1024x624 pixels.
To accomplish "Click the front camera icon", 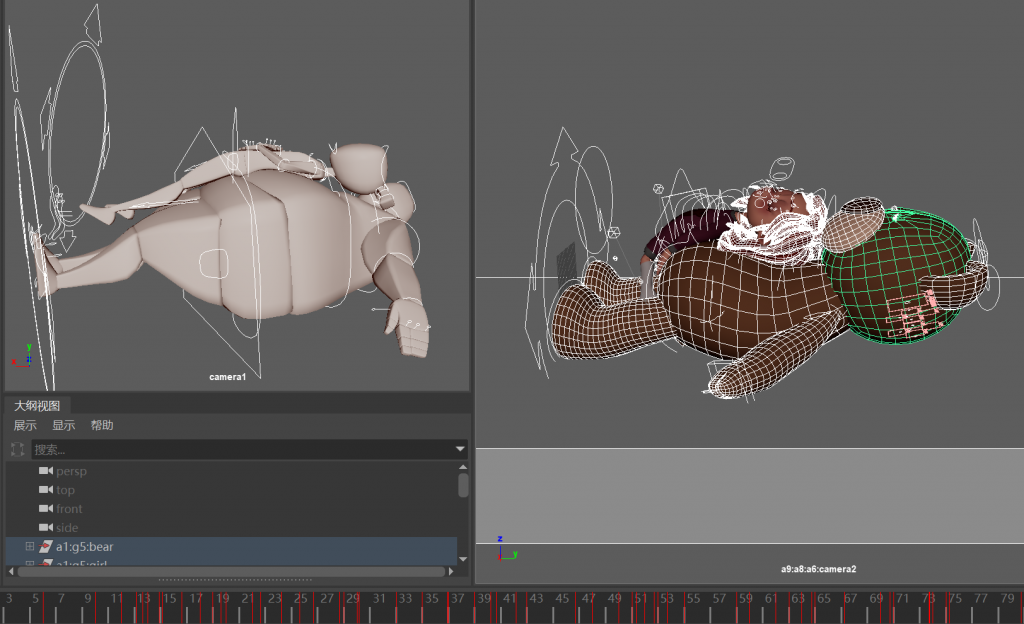I will (45, 509).
